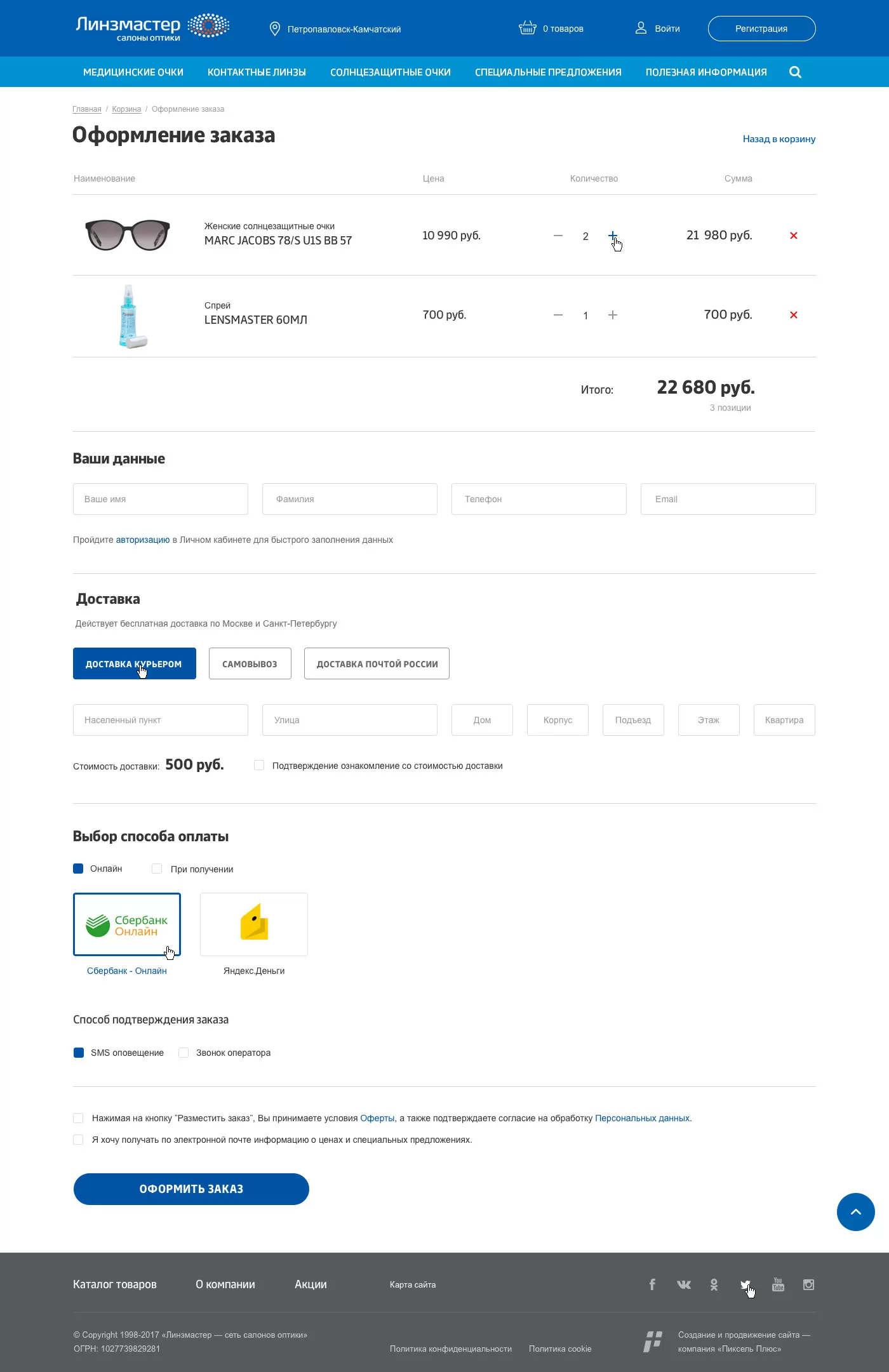Select Яндекс.Деньги payment tile
Screen dimensions: 889x1372
pyautogui.click(x=254, y=924)
